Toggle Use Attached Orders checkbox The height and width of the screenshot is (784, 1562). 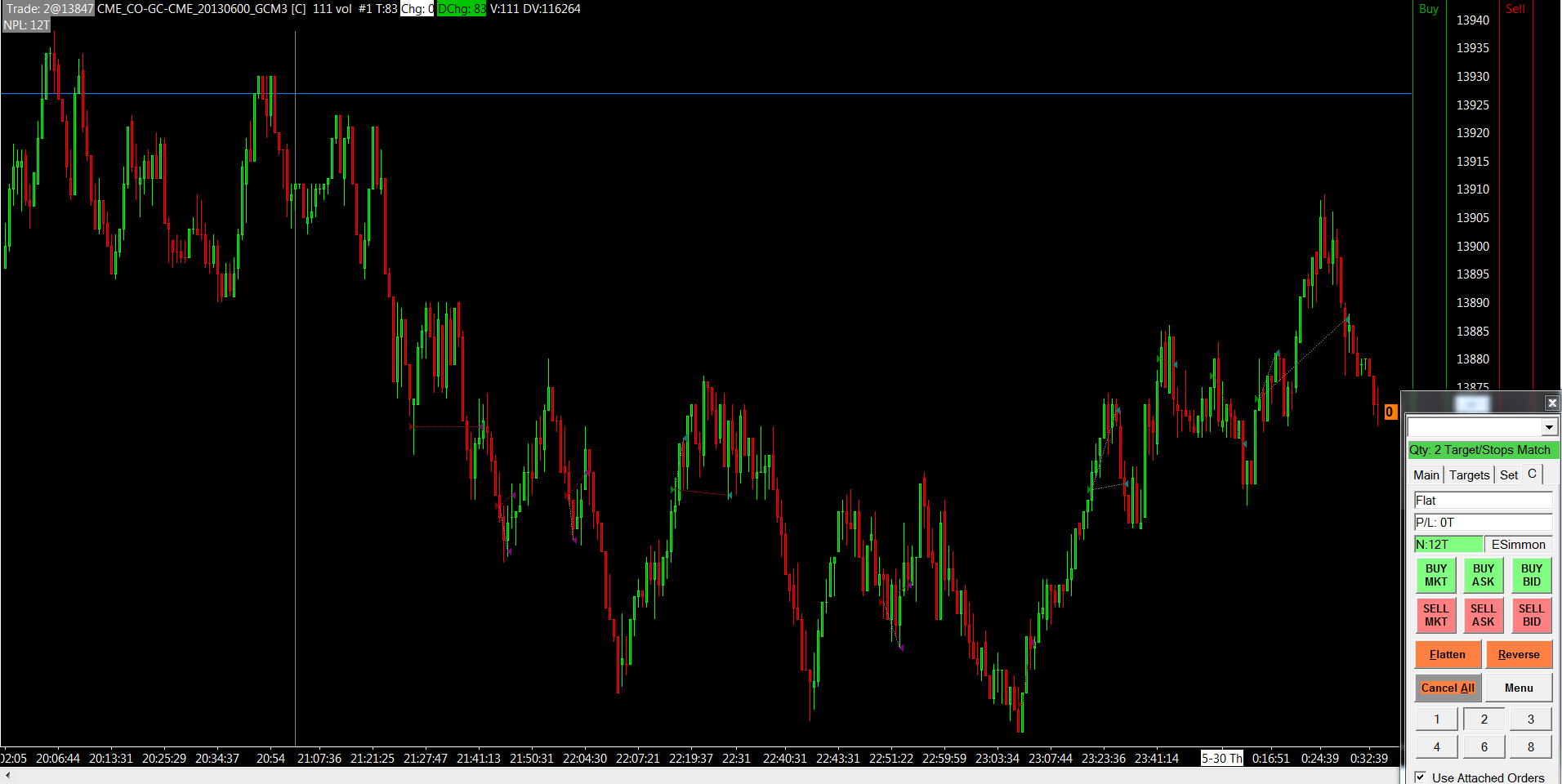(1421, 777)
